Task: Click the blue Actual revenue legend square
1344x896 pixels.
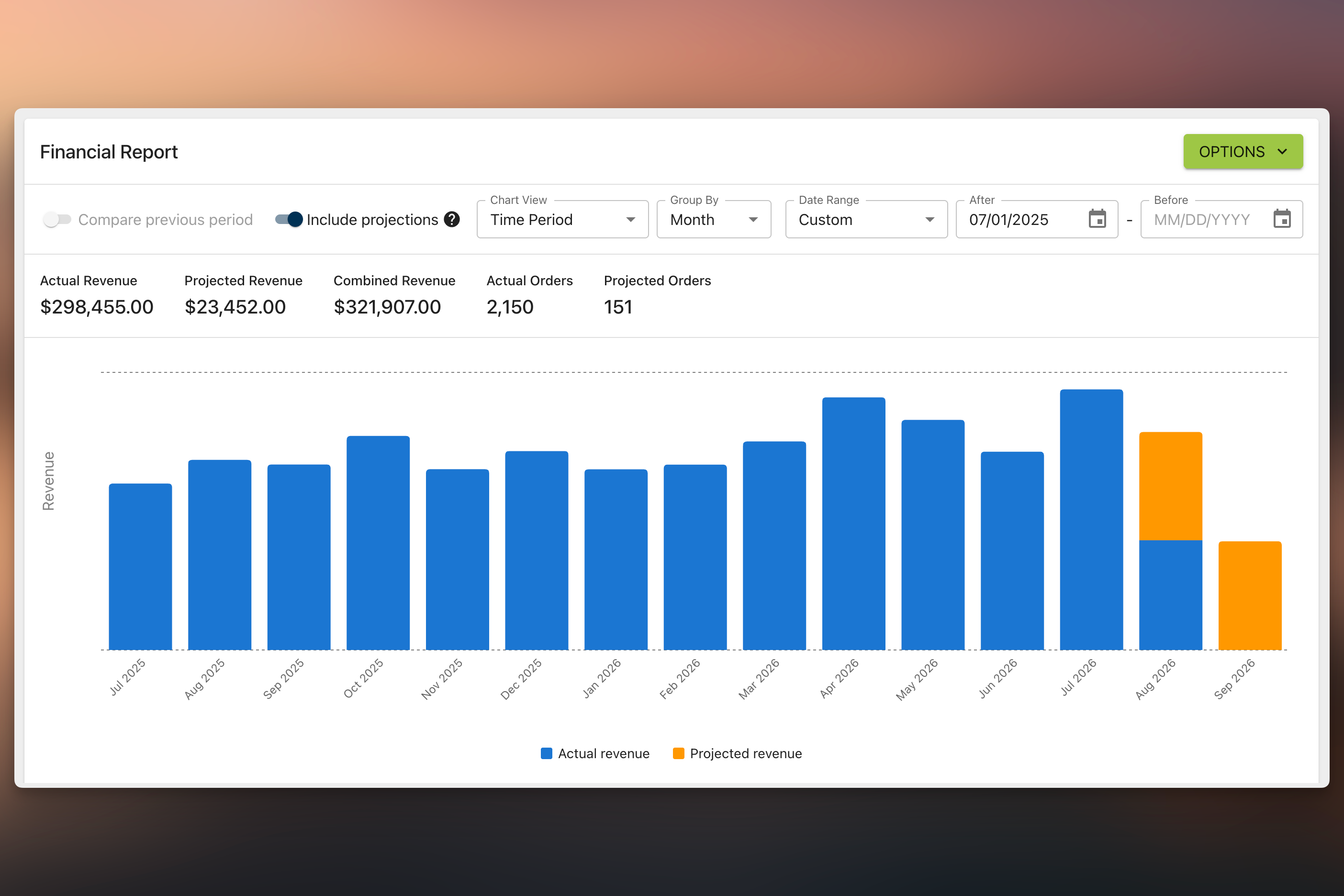Action: (546, 753)
